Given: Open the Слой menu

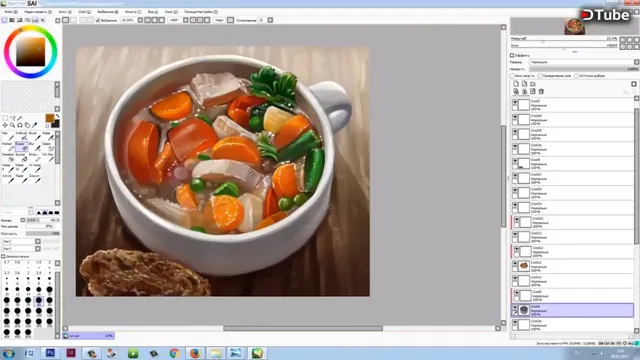Looking at the screenshot, I should 84,12.
